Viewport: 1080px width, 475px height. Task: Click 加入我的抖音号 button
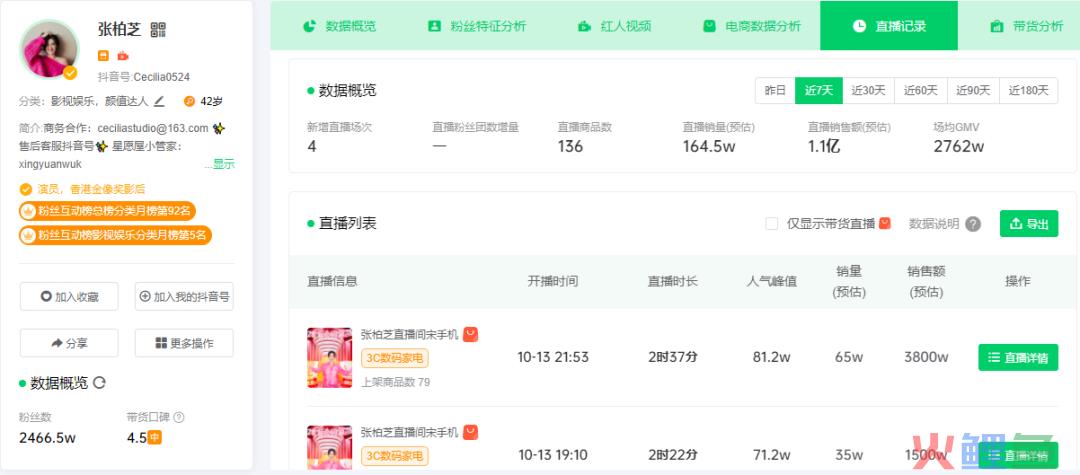[x=184, y=297]
